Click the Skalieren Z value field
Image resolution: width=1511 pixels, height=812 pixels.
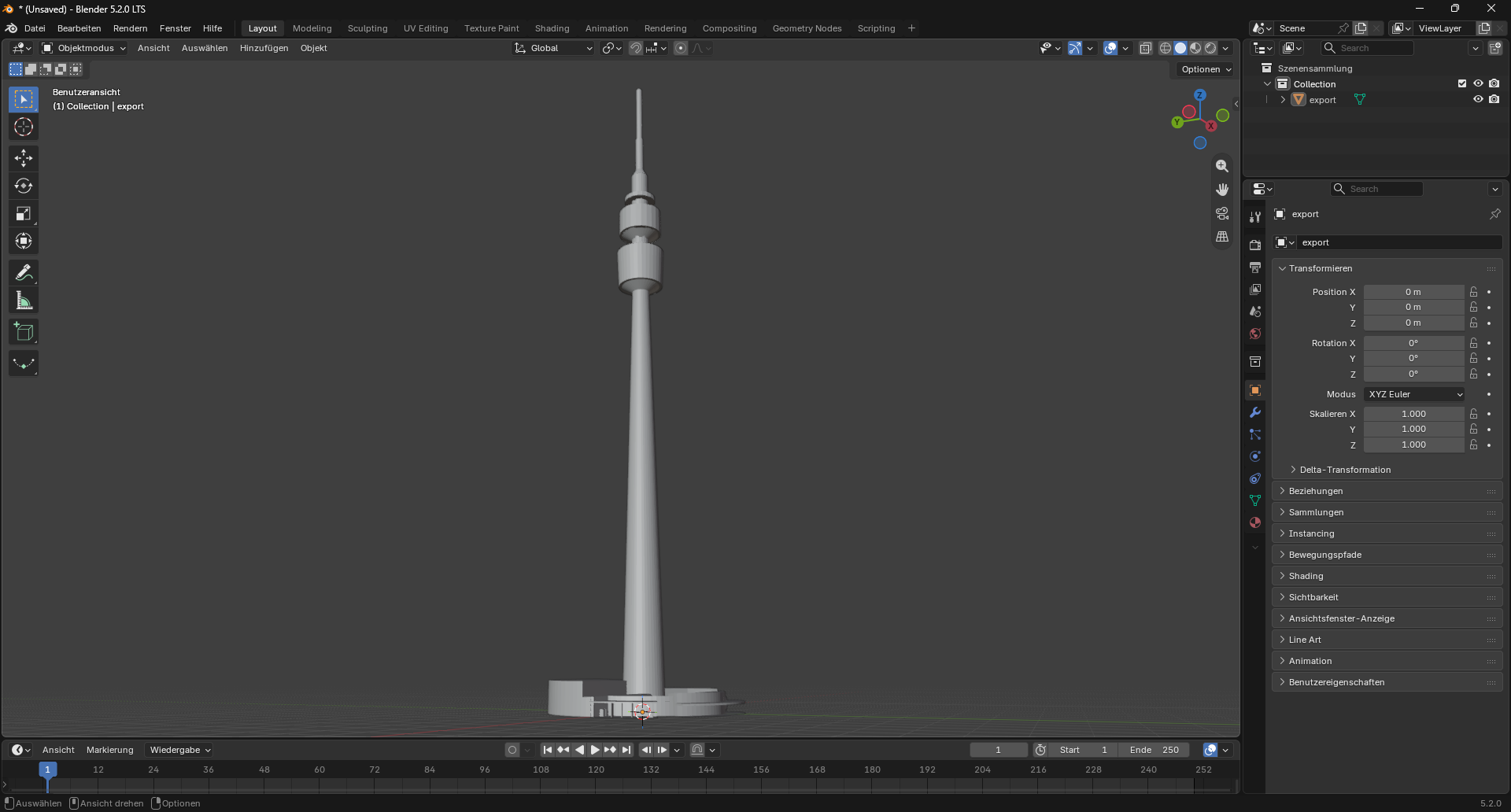click(x=1413, y=445)
